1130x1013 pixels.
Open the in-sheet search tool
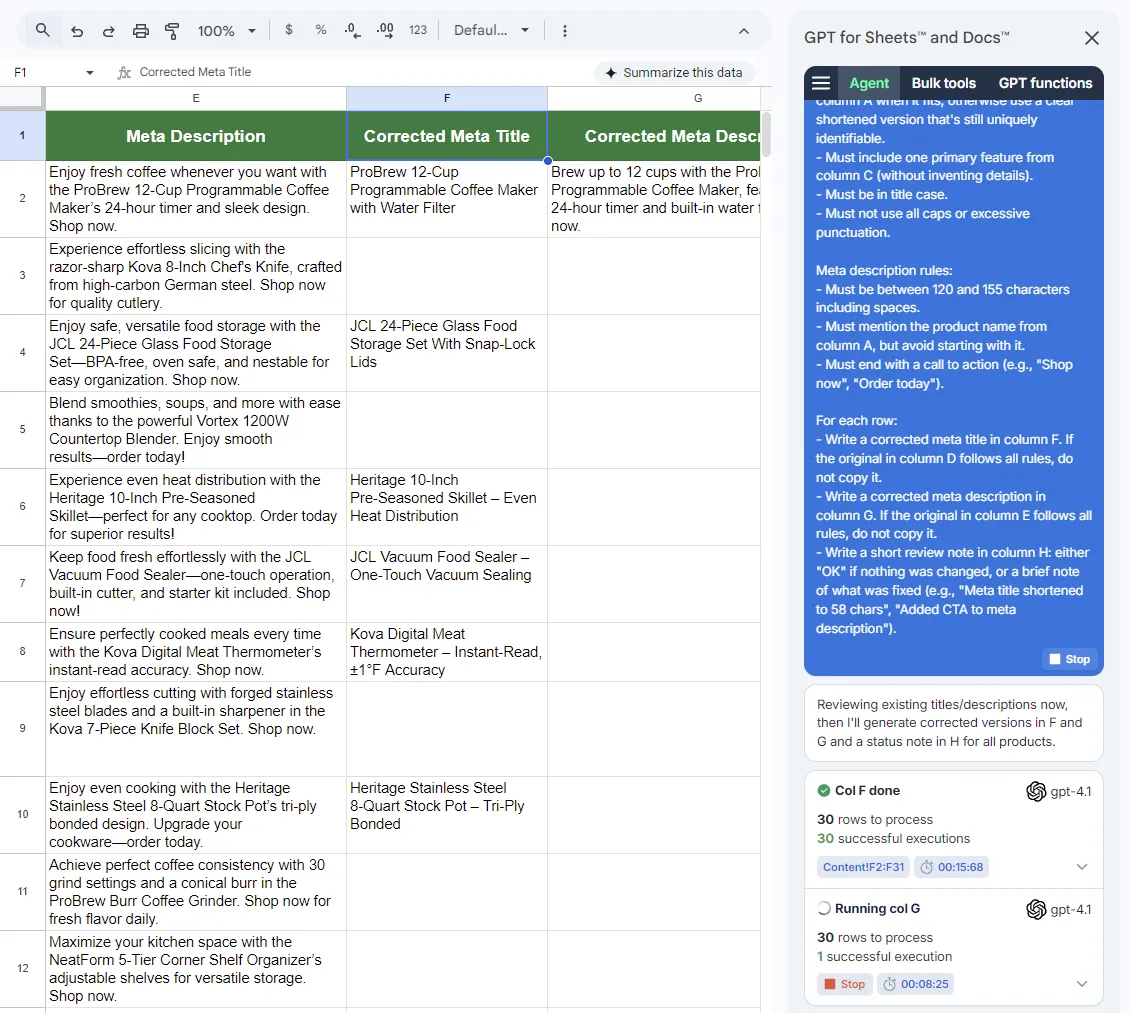(x=41, y=31)
